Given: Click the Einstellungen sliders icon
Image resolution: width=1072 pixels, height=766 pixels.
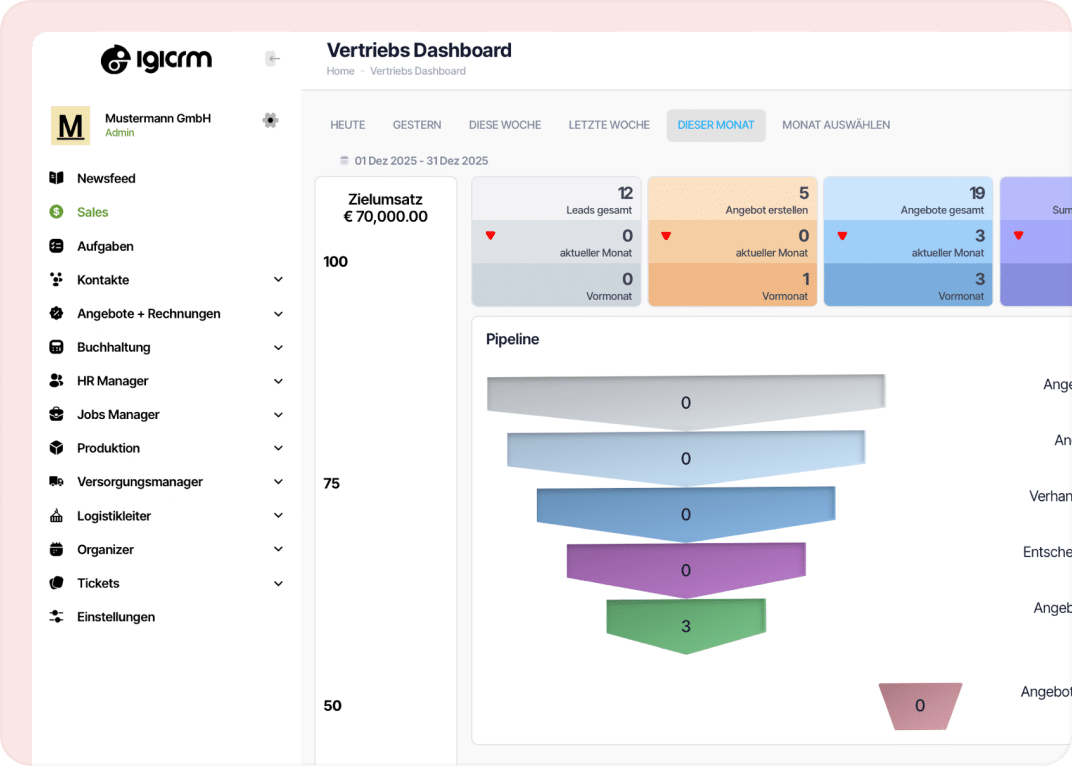Looking at the screenshot, I should pos(57,617).
